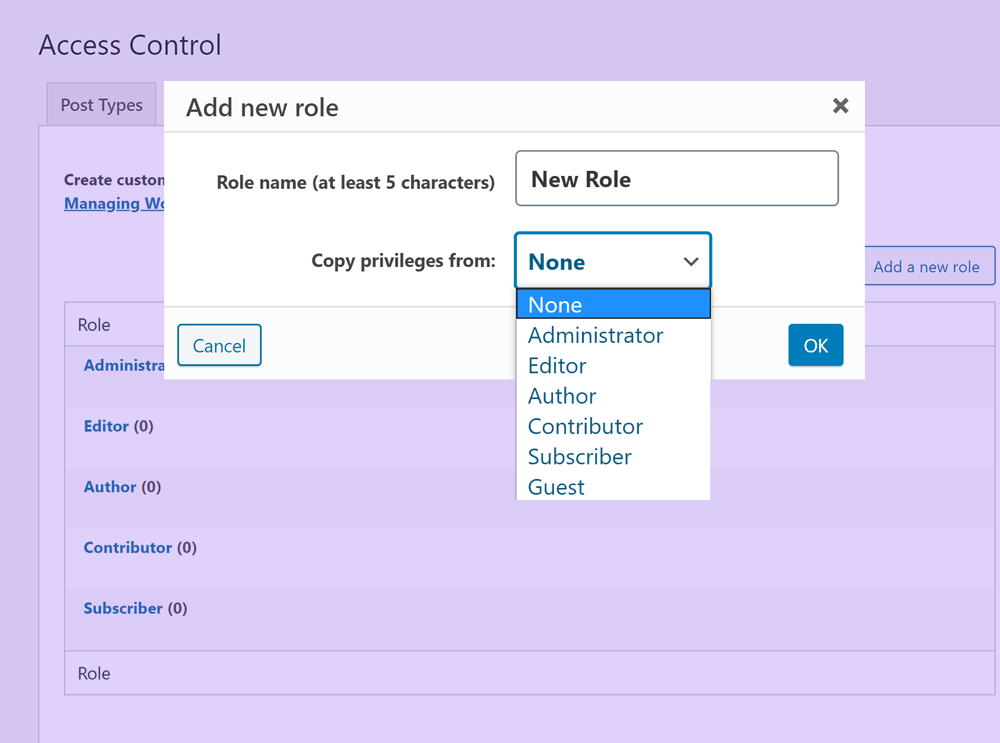Choose Administrator as privilege source

click(x=595, y=335)
